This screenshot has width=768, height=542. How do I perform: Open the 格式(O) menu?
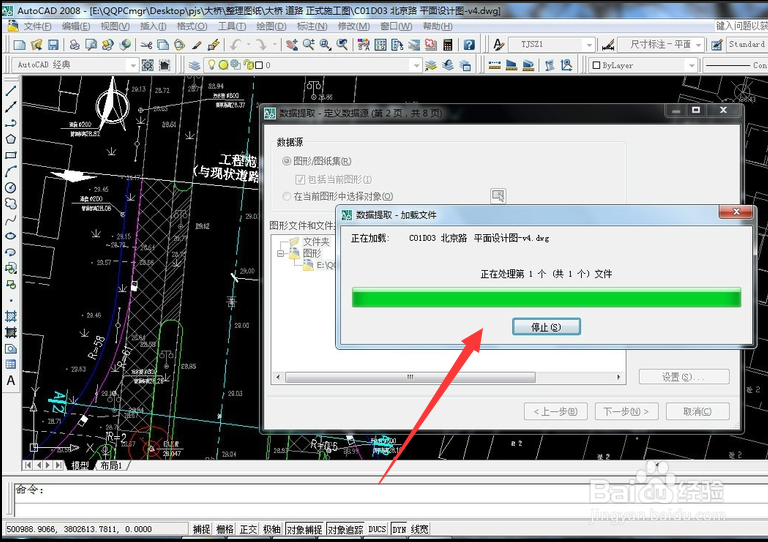tap(192, 26)
